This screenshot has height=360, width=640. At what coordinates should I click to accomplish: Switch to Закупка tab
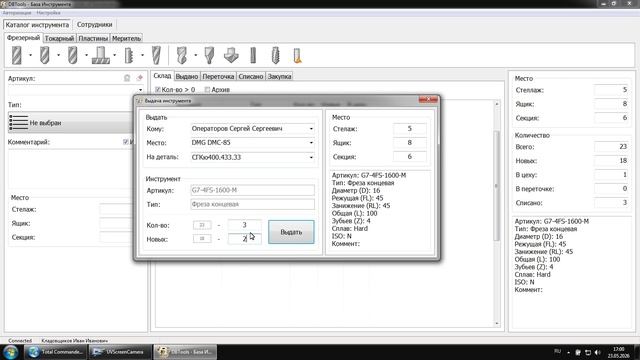point(279,76)
